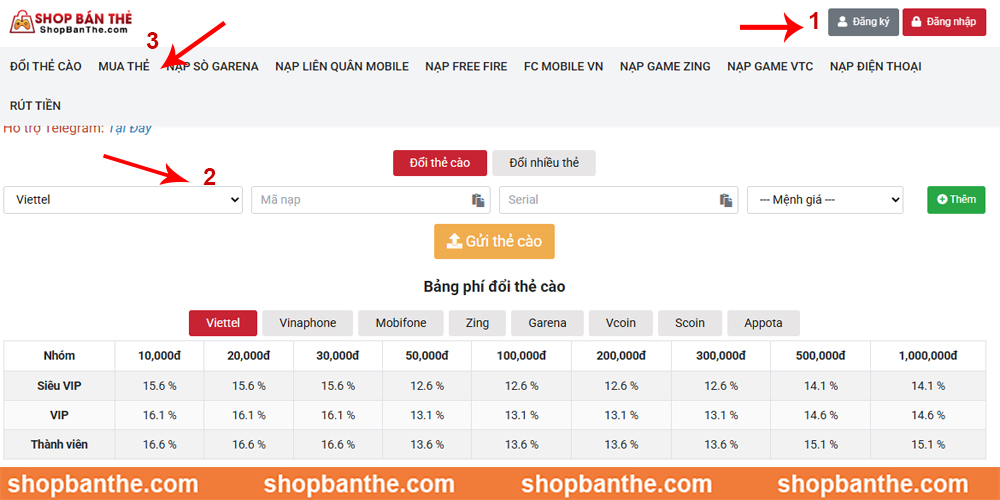The image size is (1000, 500).
Task: Open ĐỔI THẺ CÀO menu item
Action: click(x=46, y=66)
